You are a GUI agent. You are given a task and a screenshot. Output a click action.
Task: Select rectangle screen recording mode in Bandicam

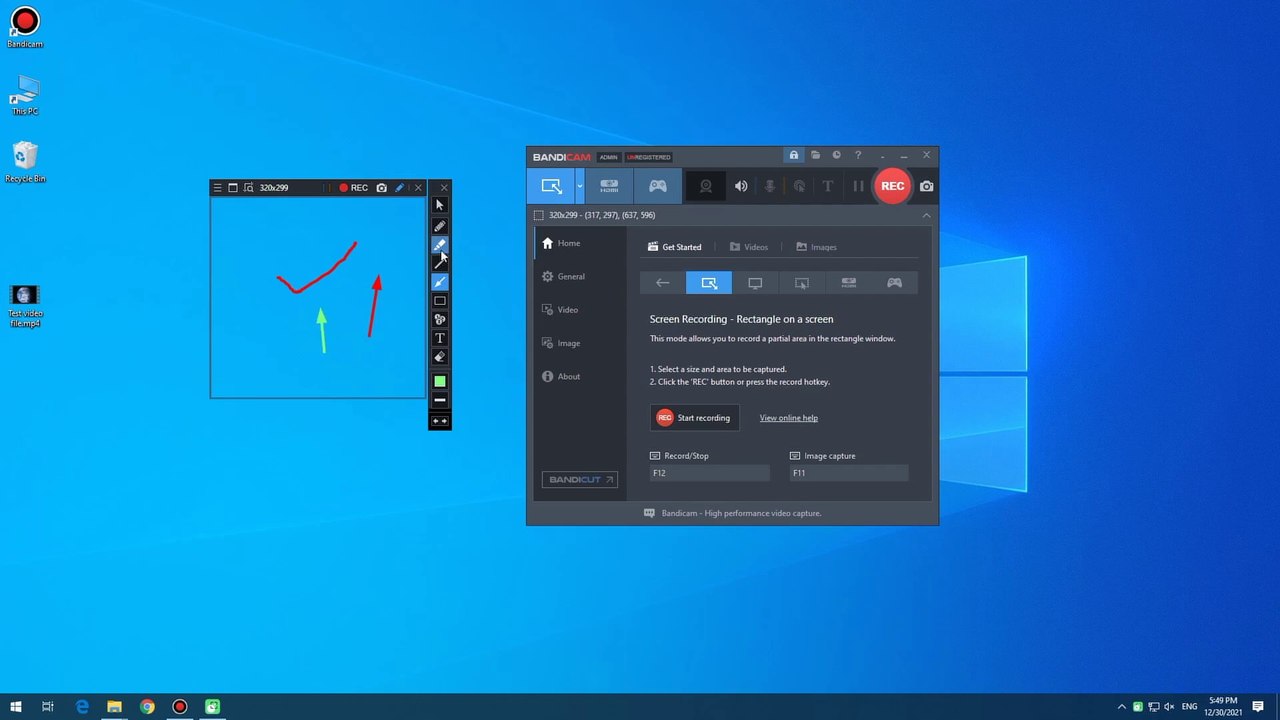click(551, 186)
